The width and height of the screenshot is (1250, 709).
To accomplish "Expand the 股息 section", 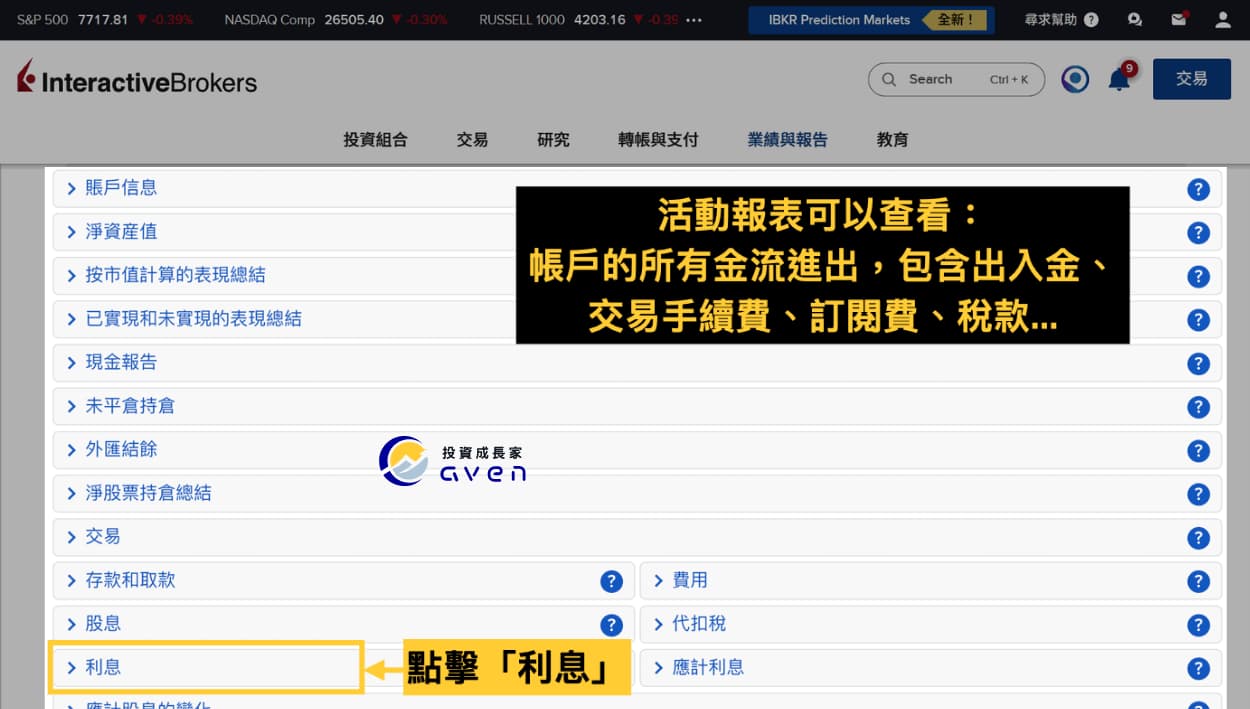I will point(344,624).
